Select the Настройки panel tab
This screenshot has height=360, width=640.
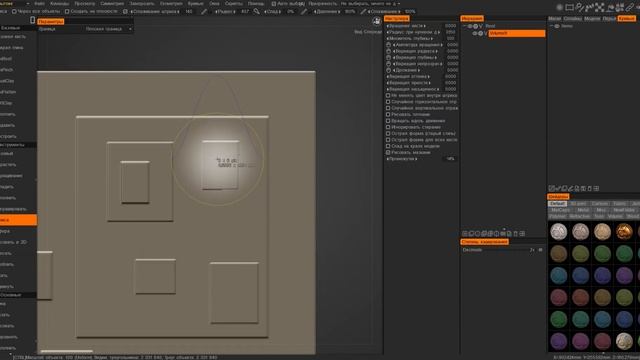coord(396,18)
